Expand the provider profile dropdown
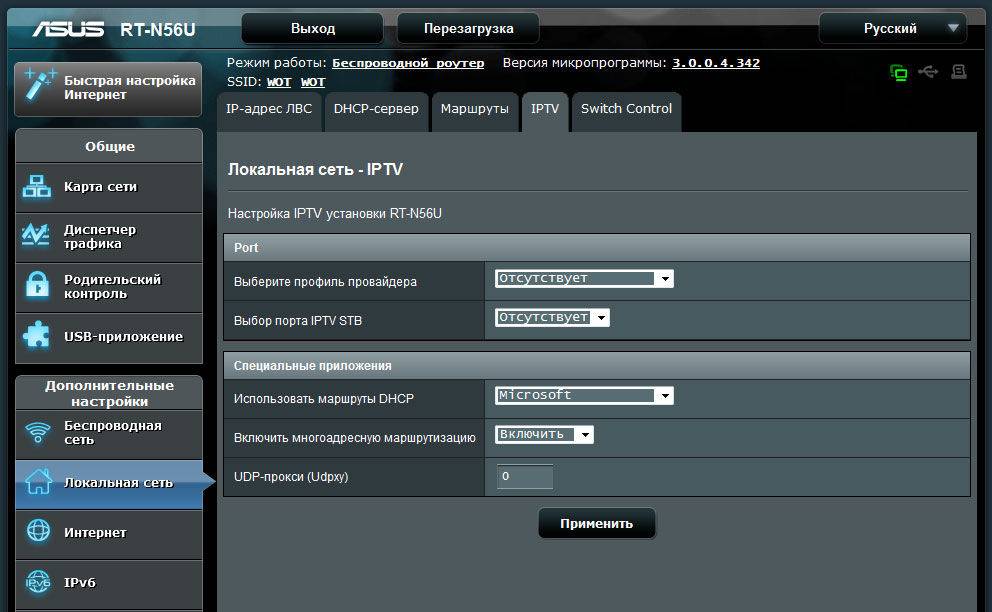Screen dimensions: 992x612 click(x=584, y=279)
